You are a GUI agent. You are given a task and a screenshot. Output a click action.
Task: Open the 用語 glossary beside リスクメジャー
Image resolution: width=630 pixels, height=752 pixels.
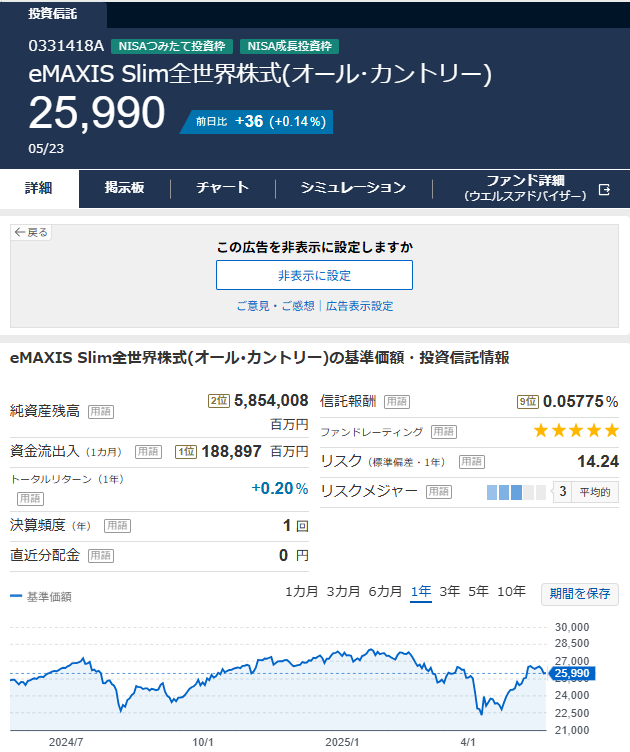coord(439,492)
